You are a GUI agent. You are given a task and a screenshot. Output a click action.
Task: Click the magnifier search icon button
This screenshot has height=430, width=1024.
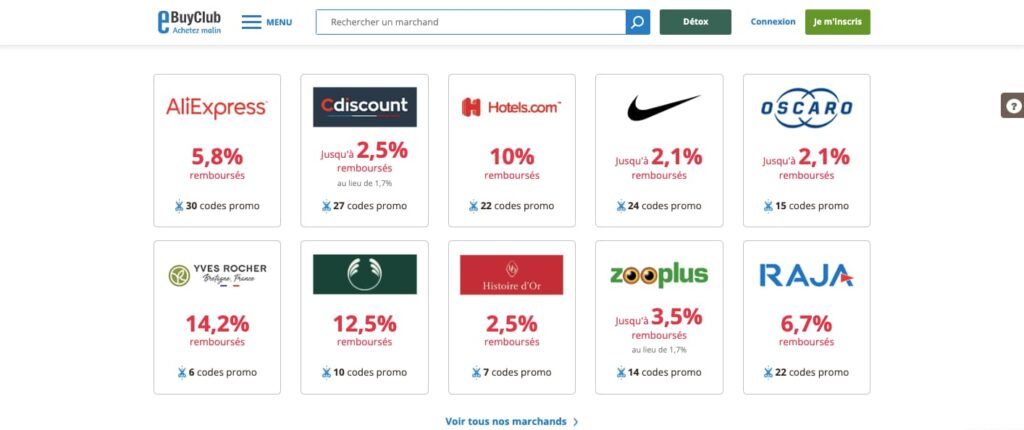(x=637, y=22)
